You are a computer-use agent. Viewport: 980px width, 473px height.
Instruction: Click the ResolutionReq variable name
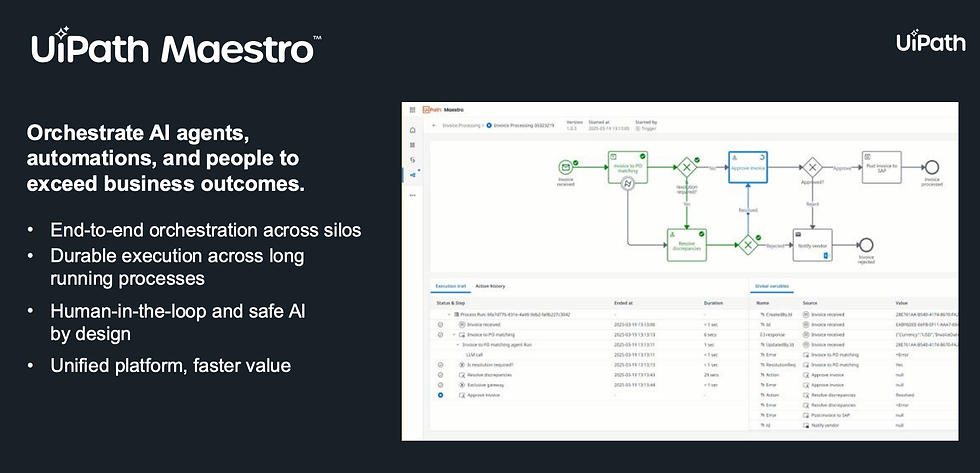[781, 365]
